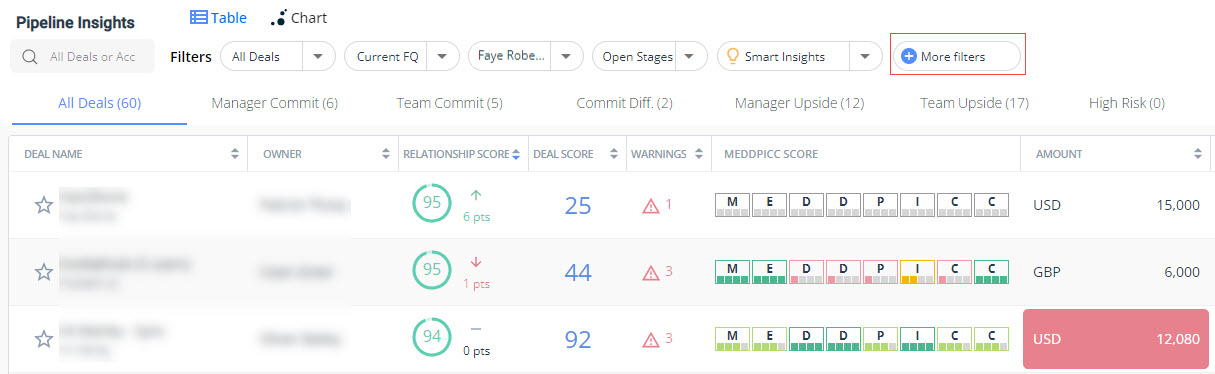Screen dimensions: 1215x374
Task: Click the yellow I box in the score 44 row
Action: coord(917,272)
